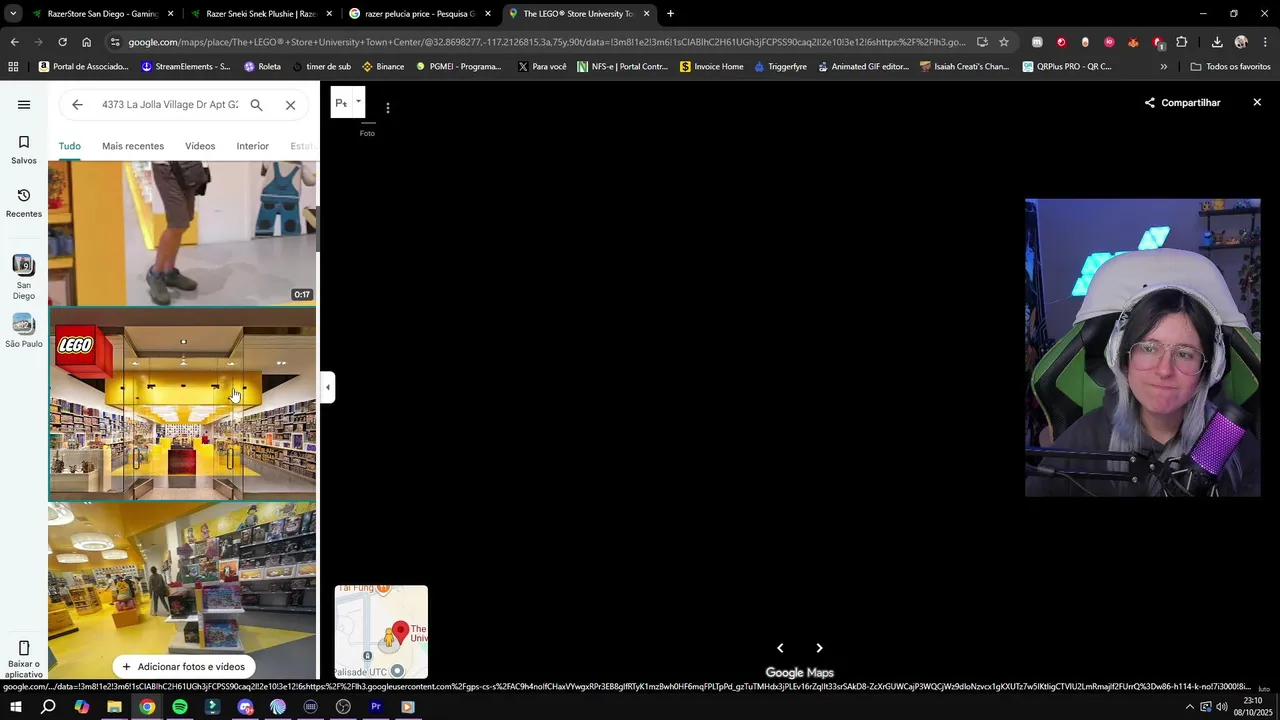The width and height of the screenshot is (1280, 720).
Task: Open the LEGO storefront photo thumbnail
Action: (x=182, y=404)
